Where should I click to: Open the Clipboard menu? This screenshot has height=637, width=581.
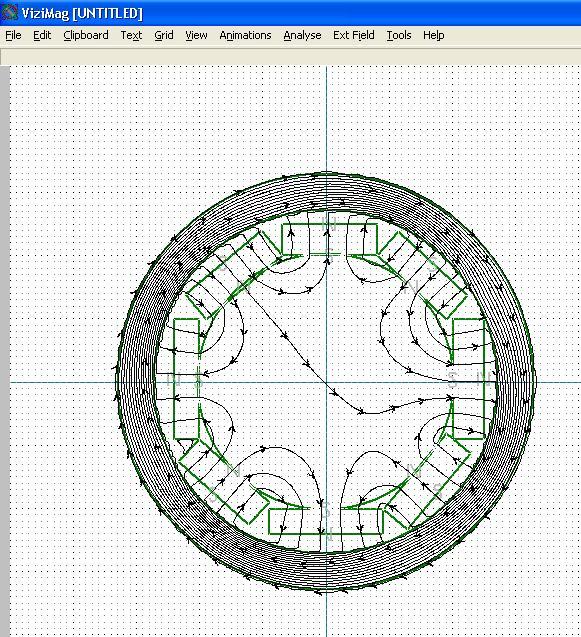click(86, 35)
